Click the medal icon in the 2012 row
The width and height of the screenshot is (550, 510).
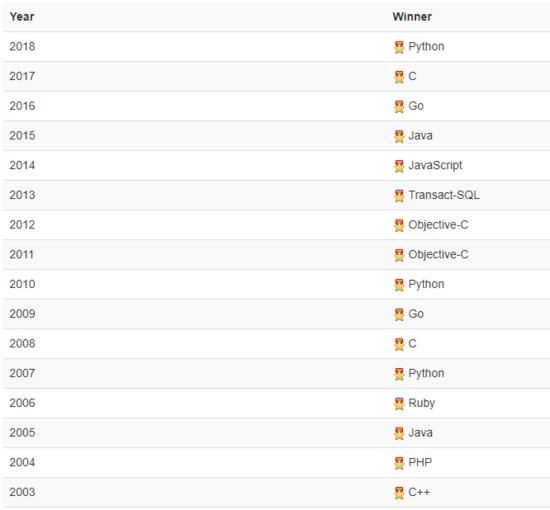point(399,225)
